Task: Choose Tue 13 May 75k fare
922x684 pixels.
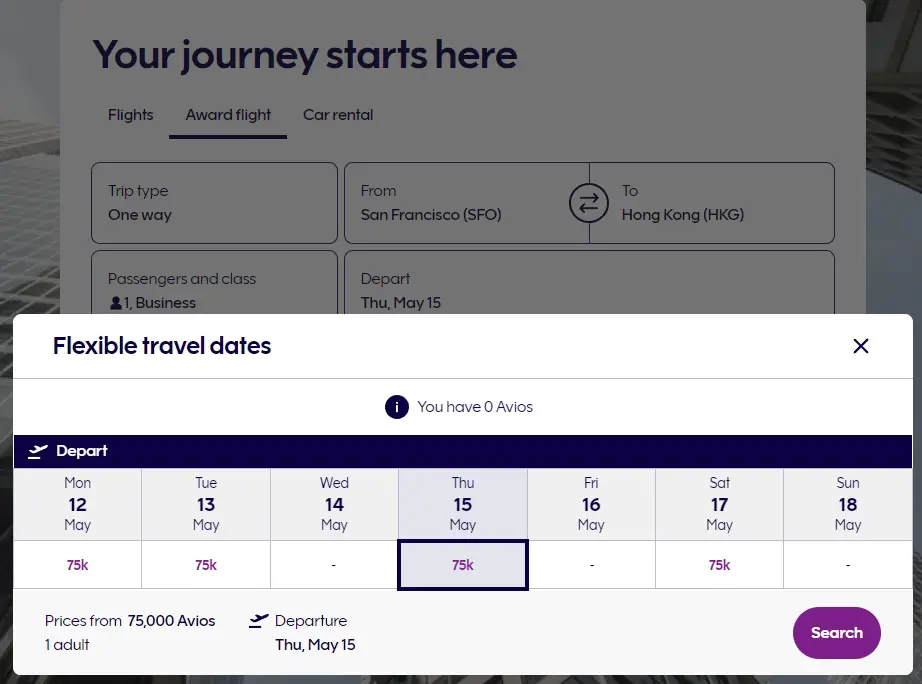Action: coord(206,565)
